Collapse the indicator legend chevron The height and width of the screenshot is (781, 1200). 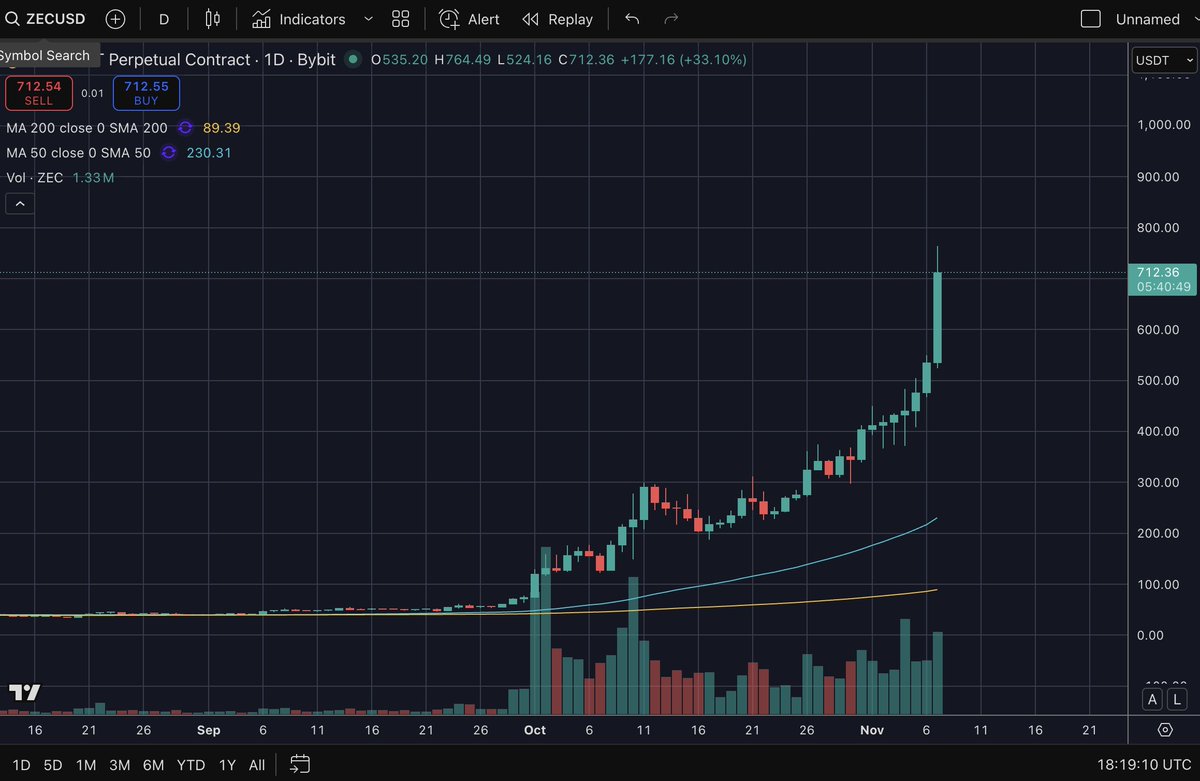(x=19, y=204)
